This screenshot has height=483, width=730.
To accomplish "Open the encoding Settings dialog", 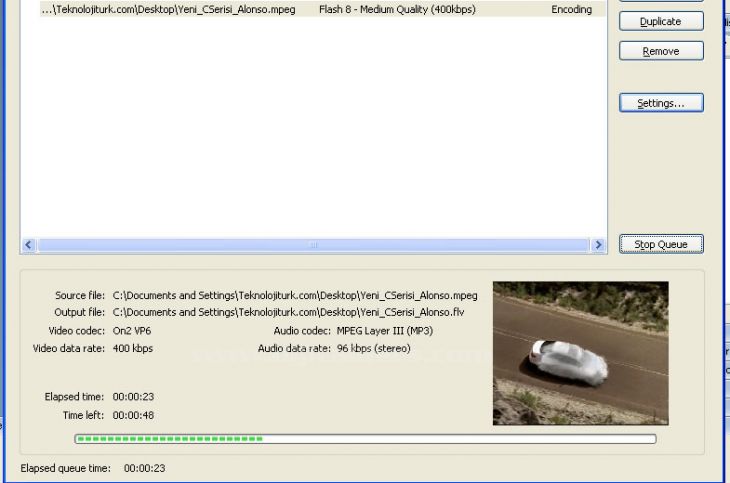I will click(660, 103).
